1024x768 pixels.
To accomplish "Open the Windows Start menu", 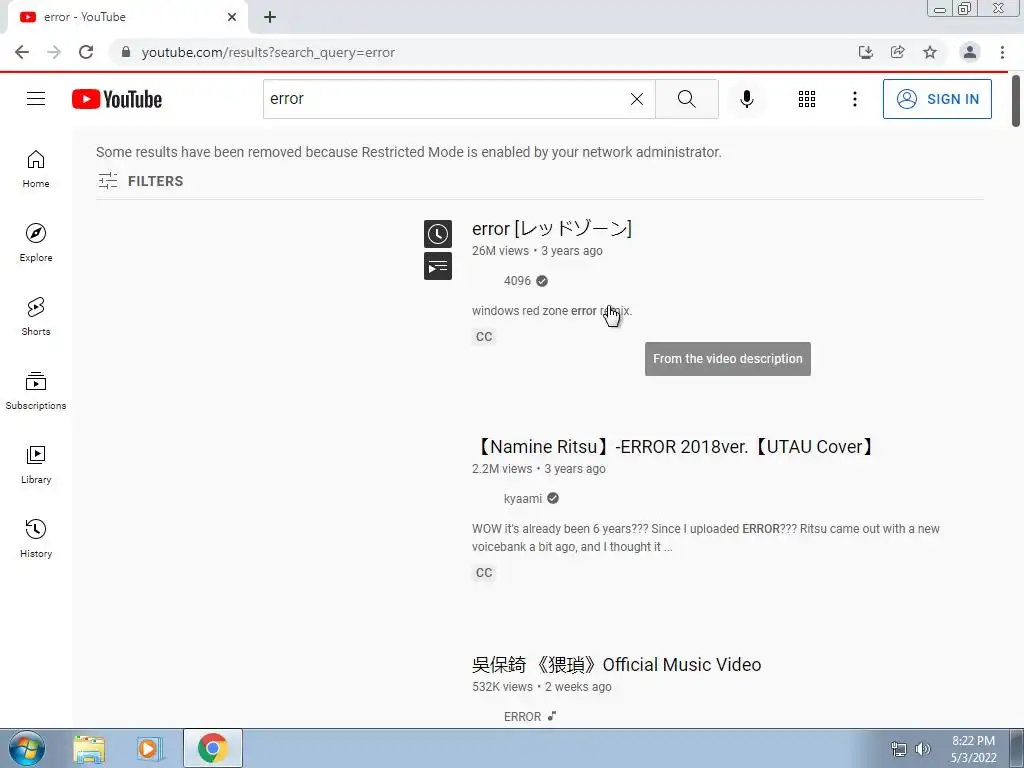I will [26, 748].
